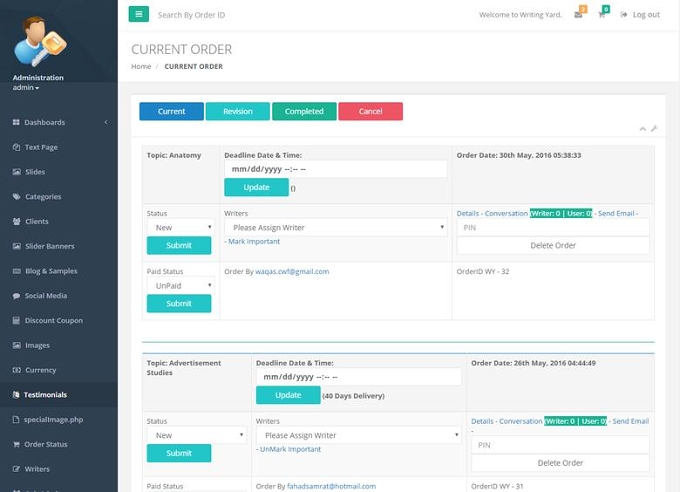The height and width of the screenshot is (492, 680).
Task: Expand the Dashboards sidebar menu
Action: pyautogui.click(x=59, y=122)
